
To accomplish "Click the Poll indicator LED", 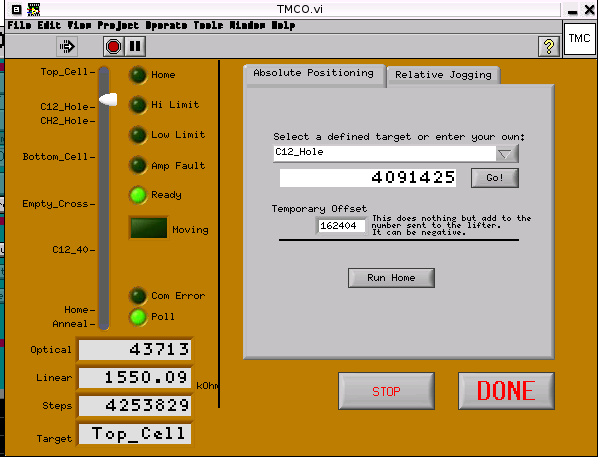I will 138,317.
